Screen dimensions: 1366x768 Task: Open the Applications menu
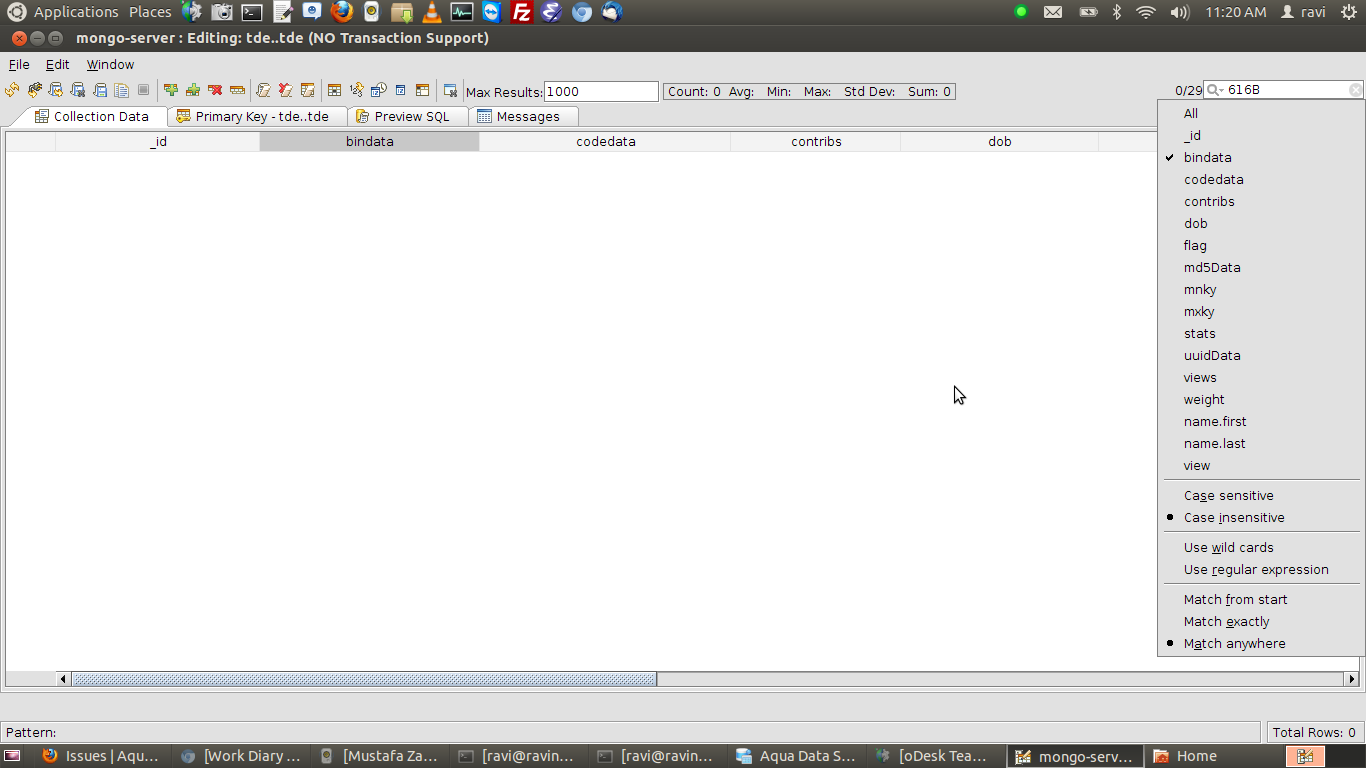(76, 12)
